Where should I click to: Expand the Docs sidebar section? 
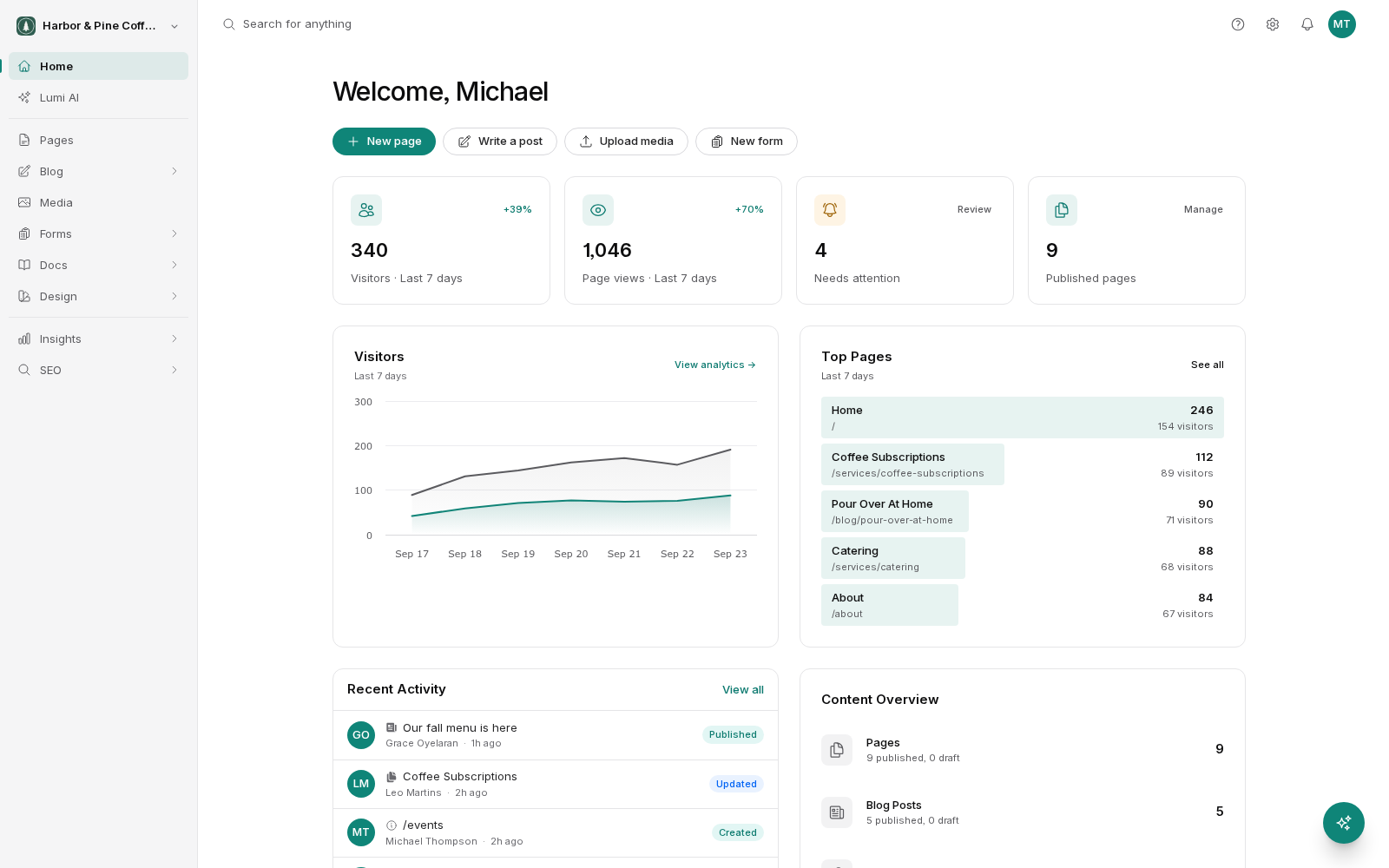click(174, 265)
